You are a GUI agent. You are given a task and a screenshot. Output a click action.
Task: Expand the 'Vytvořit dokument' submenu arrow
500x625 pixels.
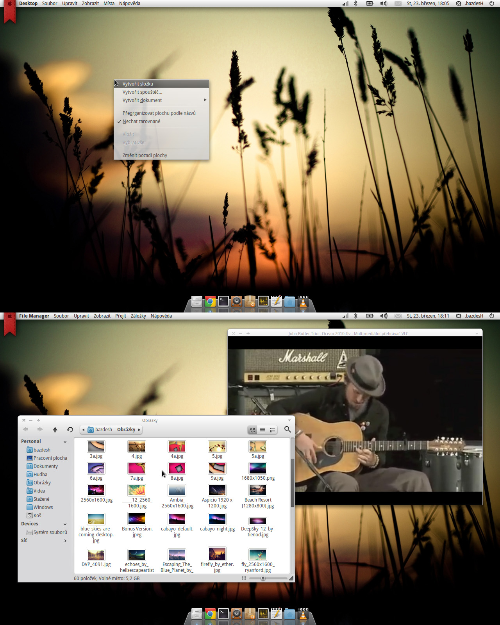205,100
